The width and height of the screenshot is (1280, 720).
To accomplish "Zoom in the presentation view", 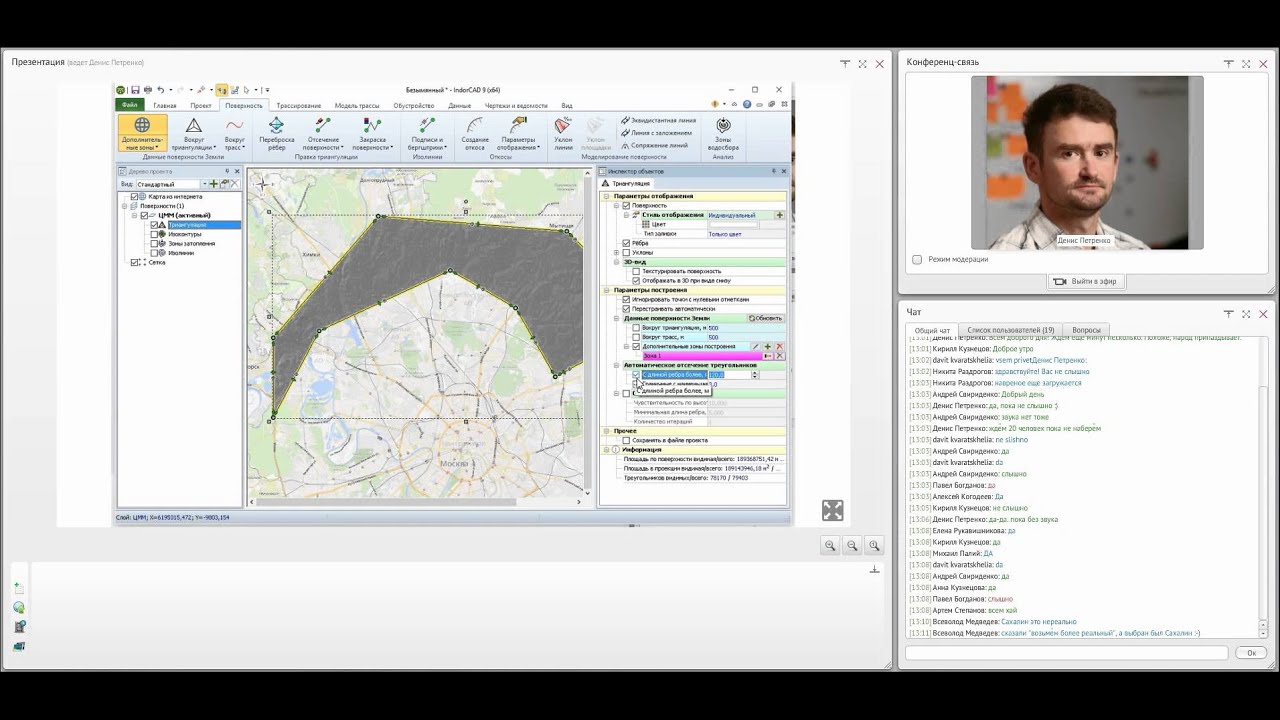I will tap(830, 545).
